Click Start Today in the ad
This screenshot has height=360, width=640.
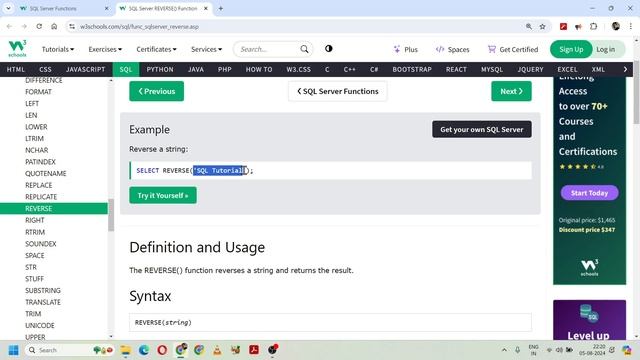pos(589,193)
